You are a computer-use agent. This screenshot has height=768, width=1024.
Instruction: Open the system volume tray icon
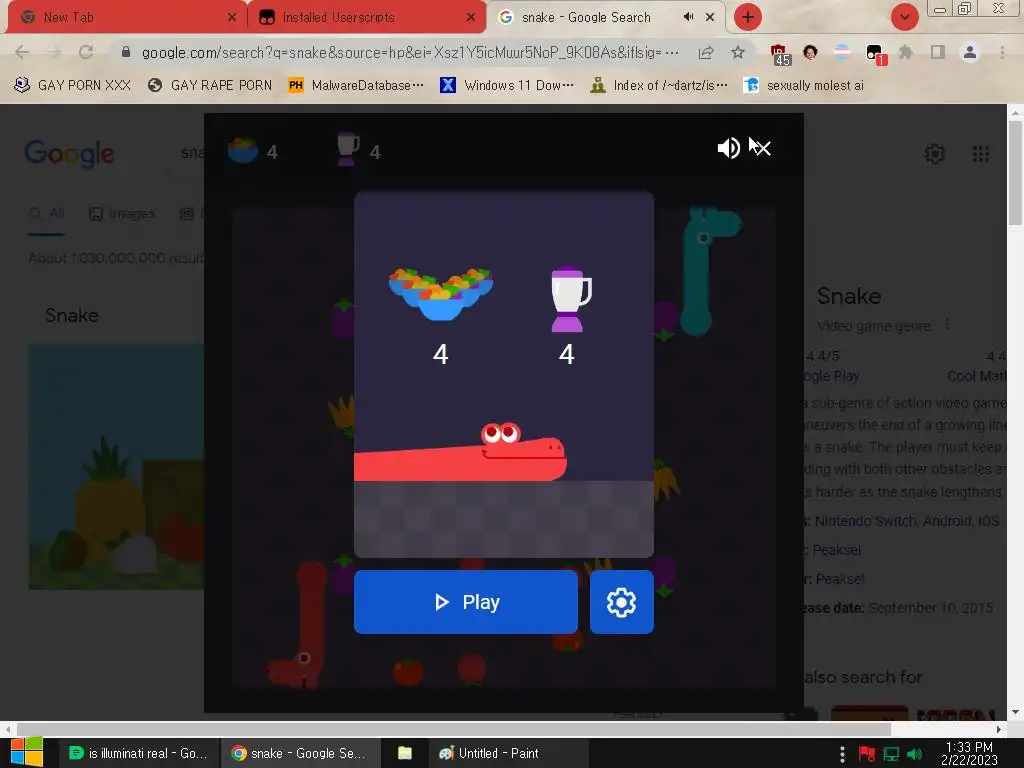click(914, 754)
